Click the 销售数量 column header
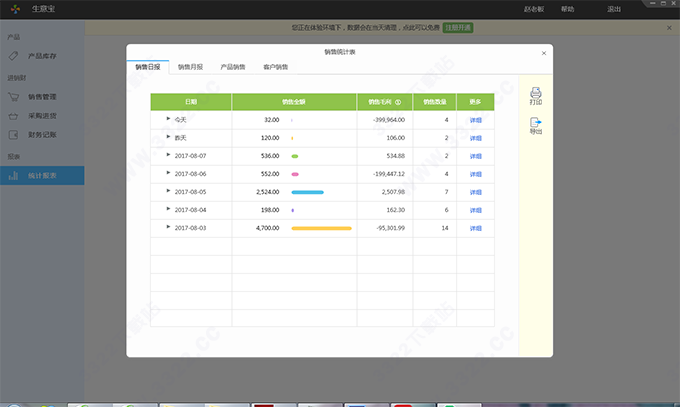The image size is (680, 407). pyautogui.click(x=435, y=102)
